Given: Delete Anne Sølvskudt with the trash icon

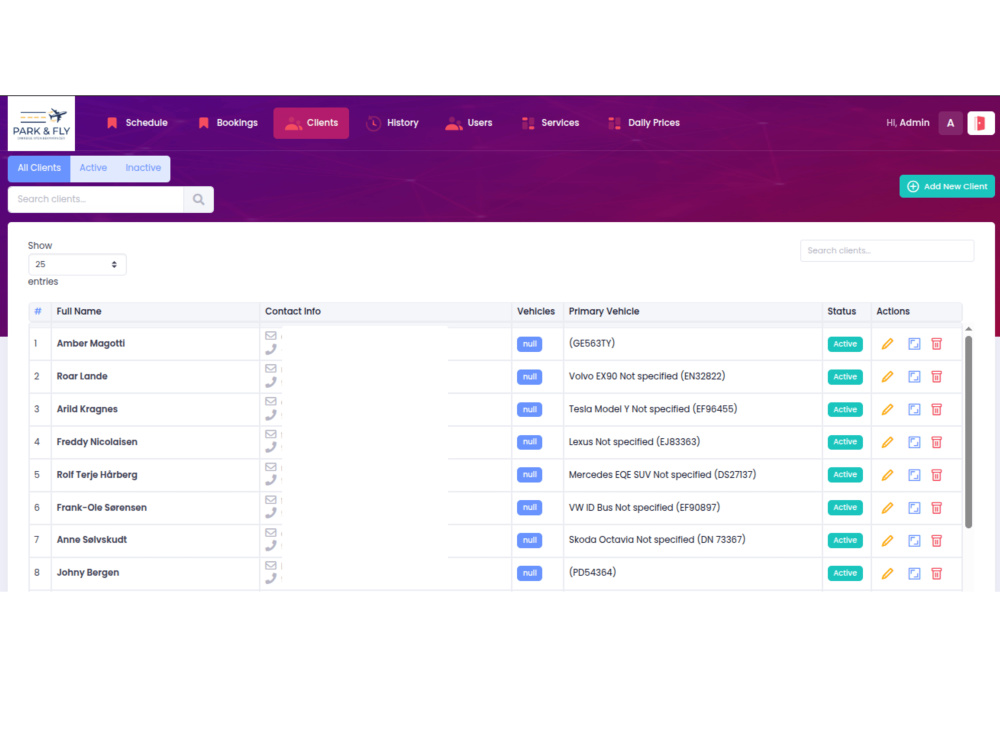Looking at the screenshot, I should [x=937, y=541].
